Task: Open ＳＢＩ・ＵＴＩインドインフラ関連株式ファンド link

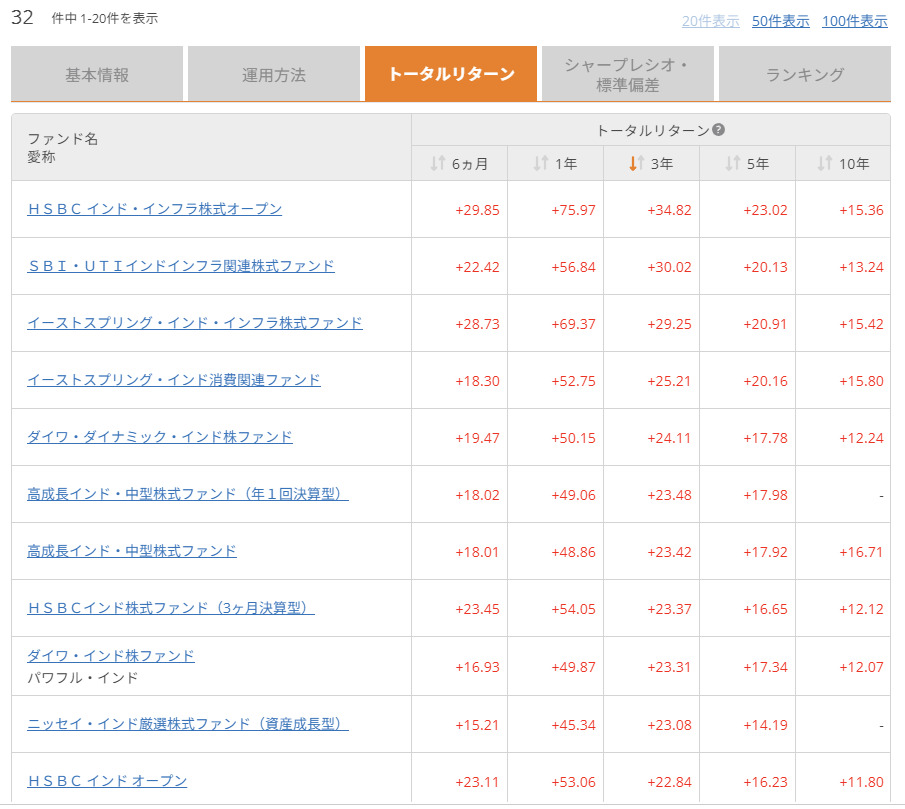Action: [181, 266]
